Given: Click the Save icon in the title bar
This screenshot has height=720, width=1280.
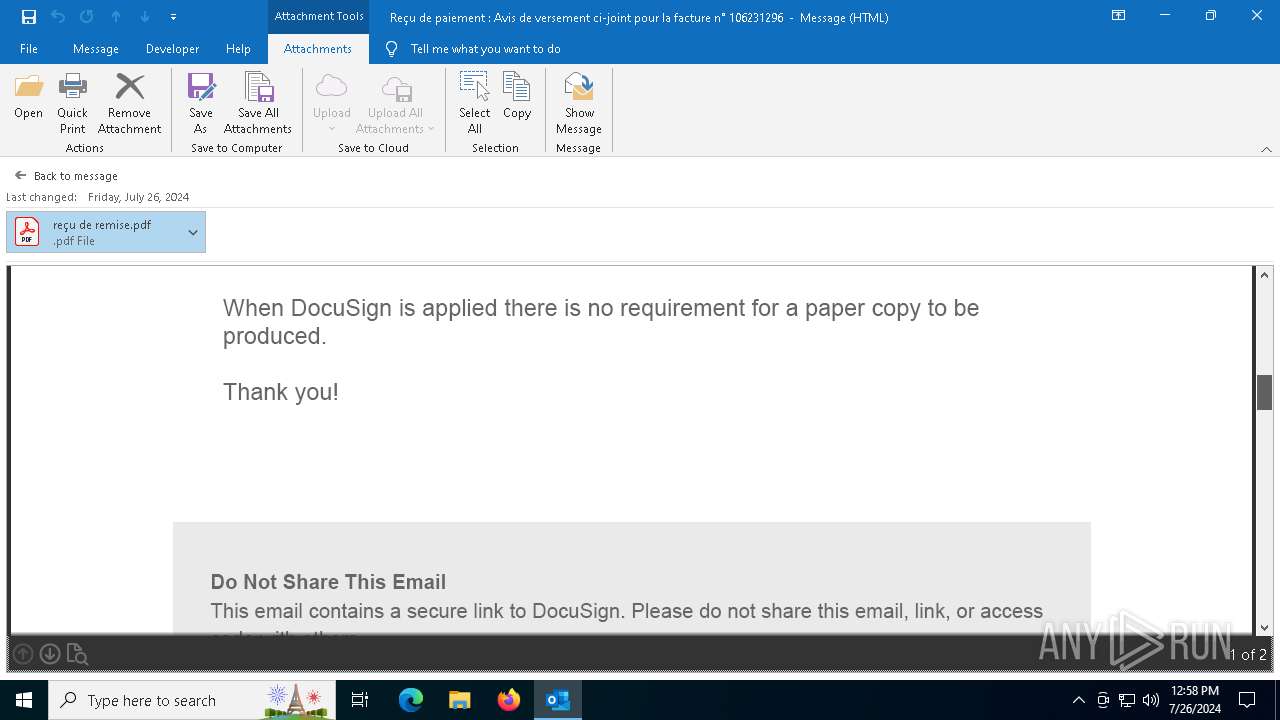Looking at the screenshot, I should (x=29, y=17).
